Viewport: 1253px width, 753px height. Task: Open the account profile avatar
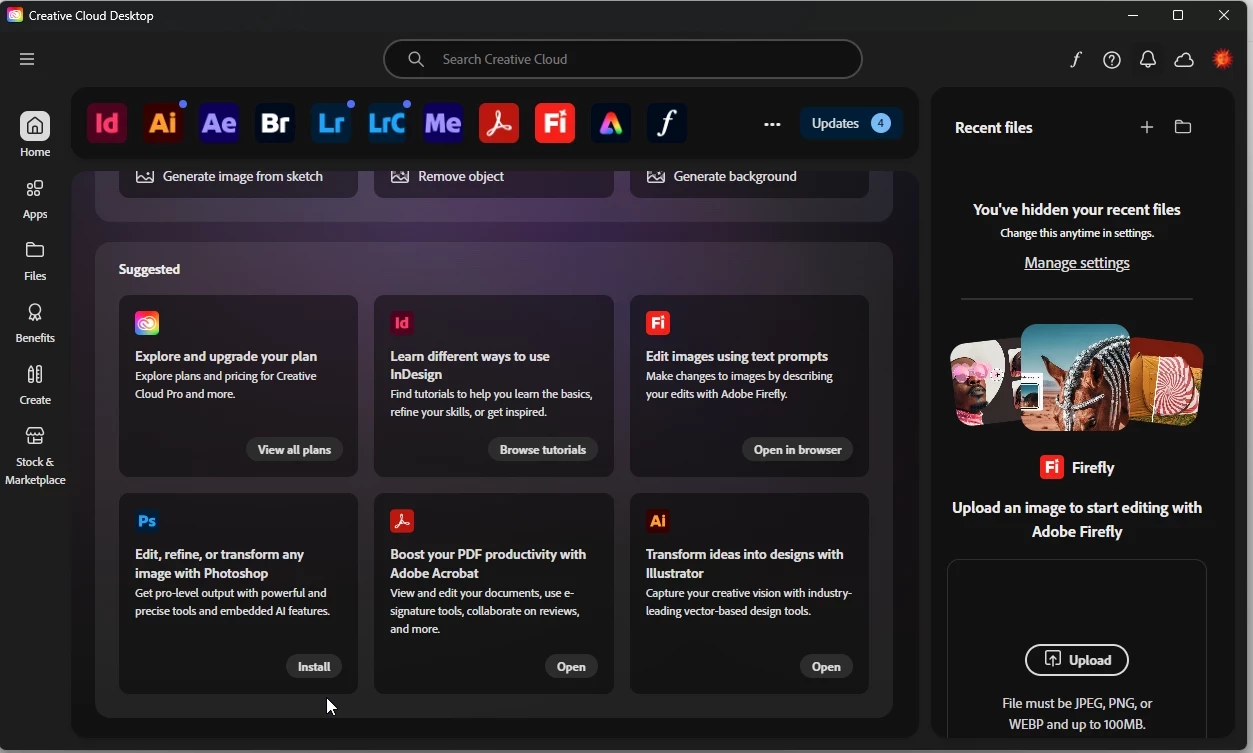(x=1223, y=60)
